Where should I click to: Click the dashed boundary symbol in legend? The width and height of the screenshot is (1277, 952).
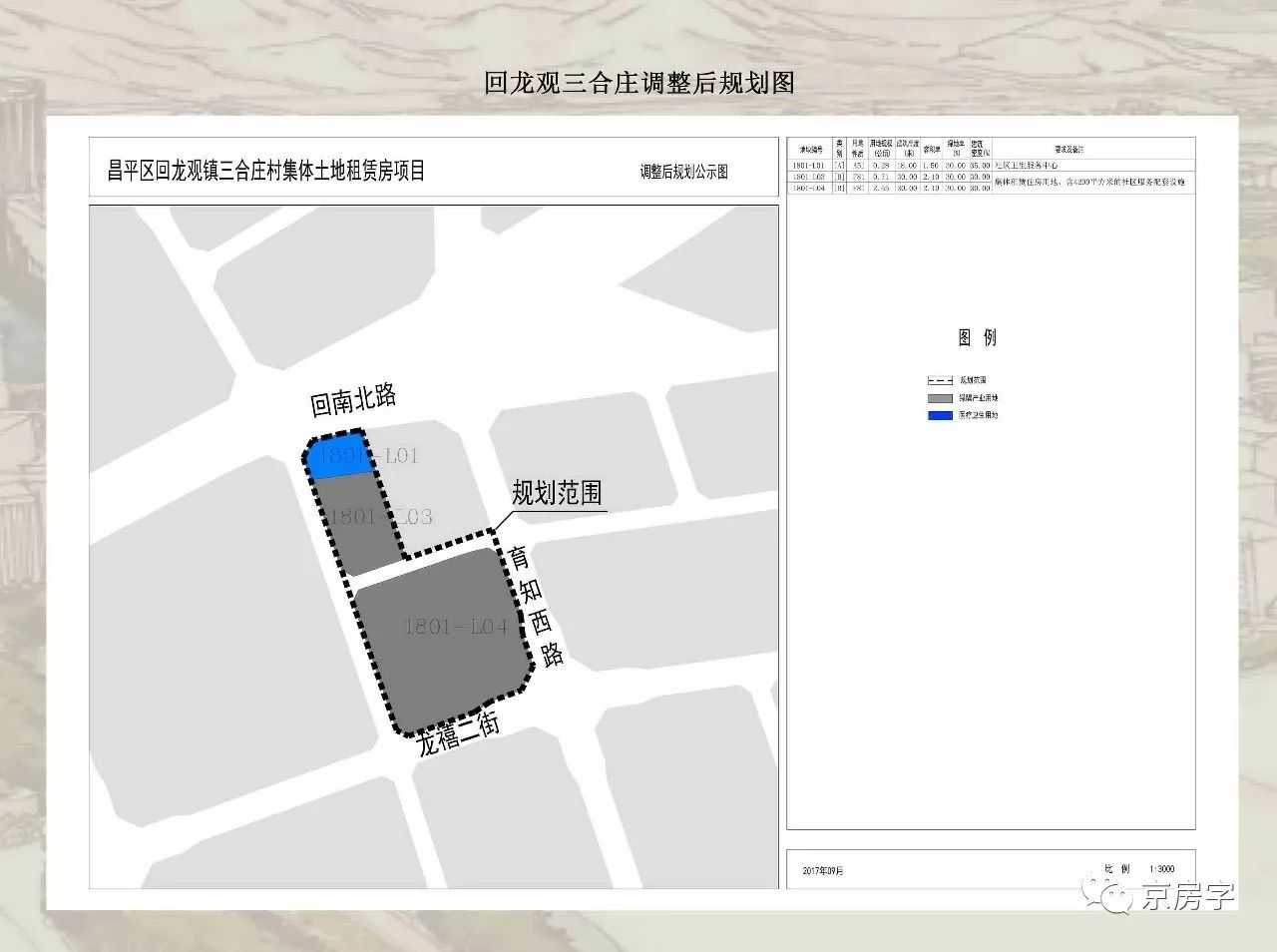pos(940,380)
